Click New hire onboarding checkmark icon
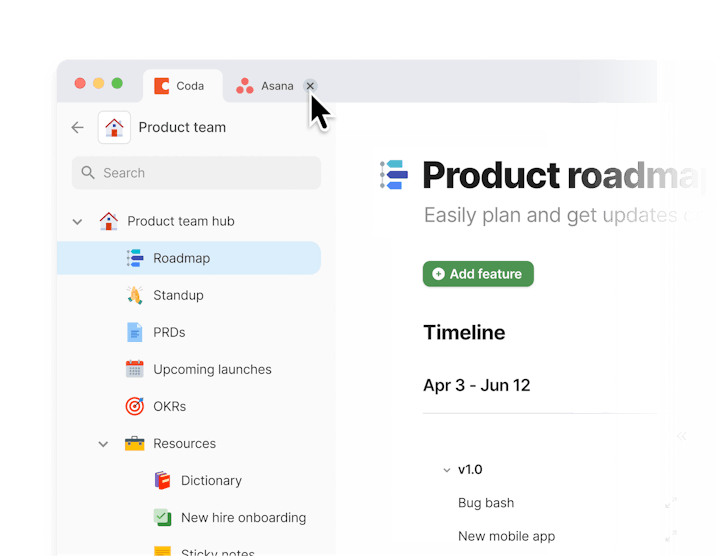The image size is (720, 557). [x=162, y=517]
